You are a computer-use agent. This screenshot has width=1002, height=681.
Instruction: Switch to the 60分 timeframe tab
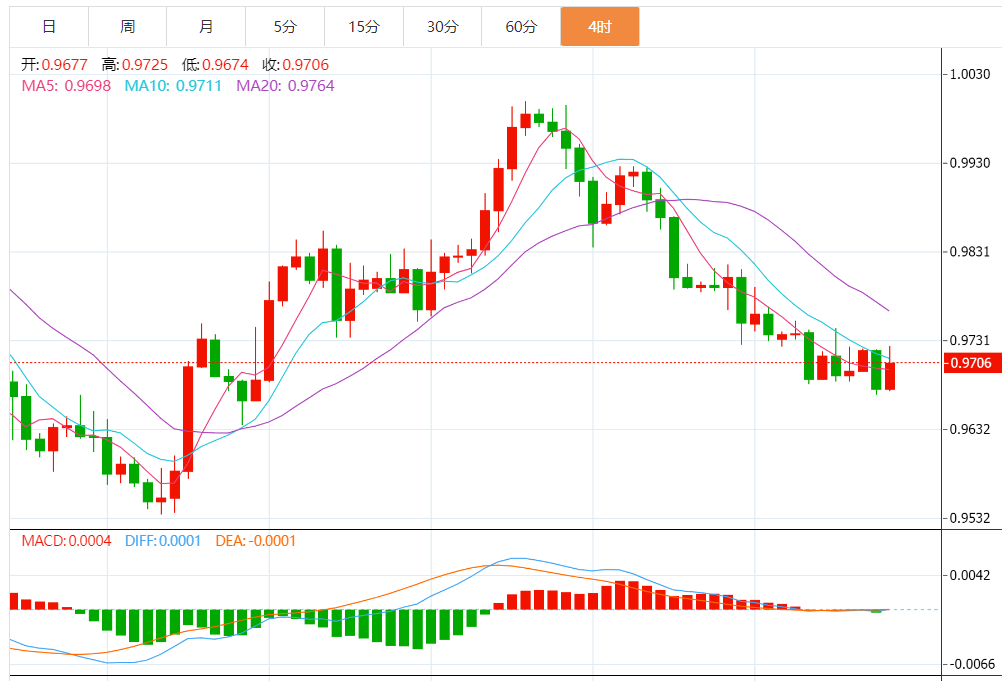point(521,27)
